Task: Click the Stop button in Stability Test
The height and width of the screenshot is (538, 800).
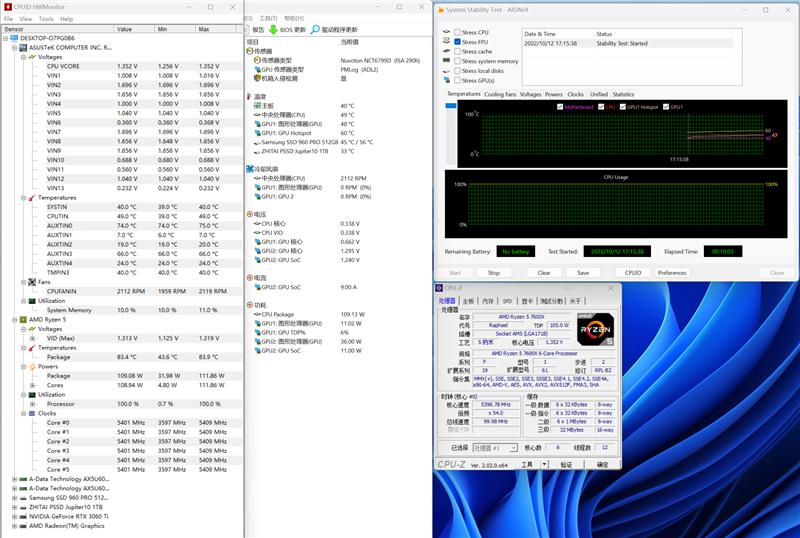Action: (x=493, y=273)
